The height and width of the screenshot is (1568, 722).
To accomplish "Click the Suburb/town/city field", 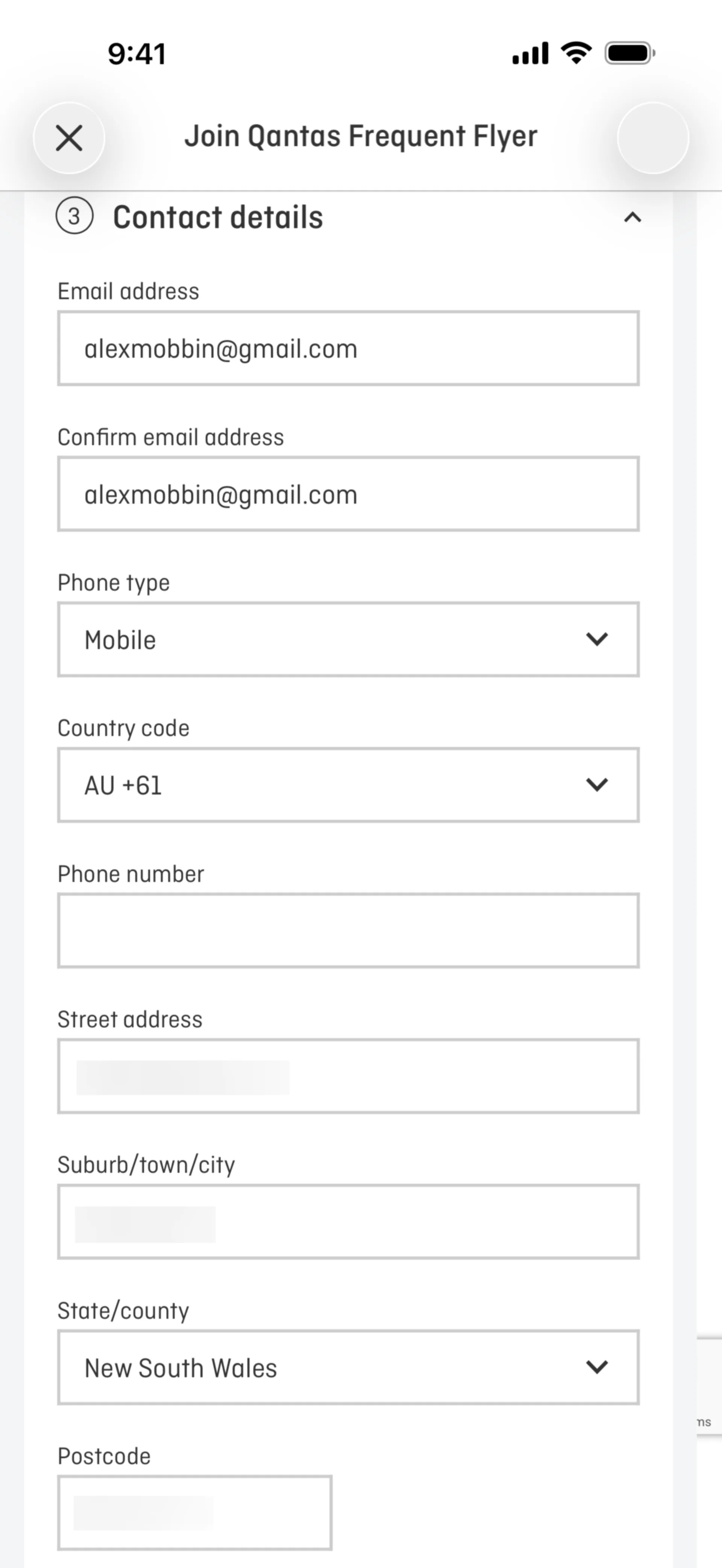I will pos(348,1221).
